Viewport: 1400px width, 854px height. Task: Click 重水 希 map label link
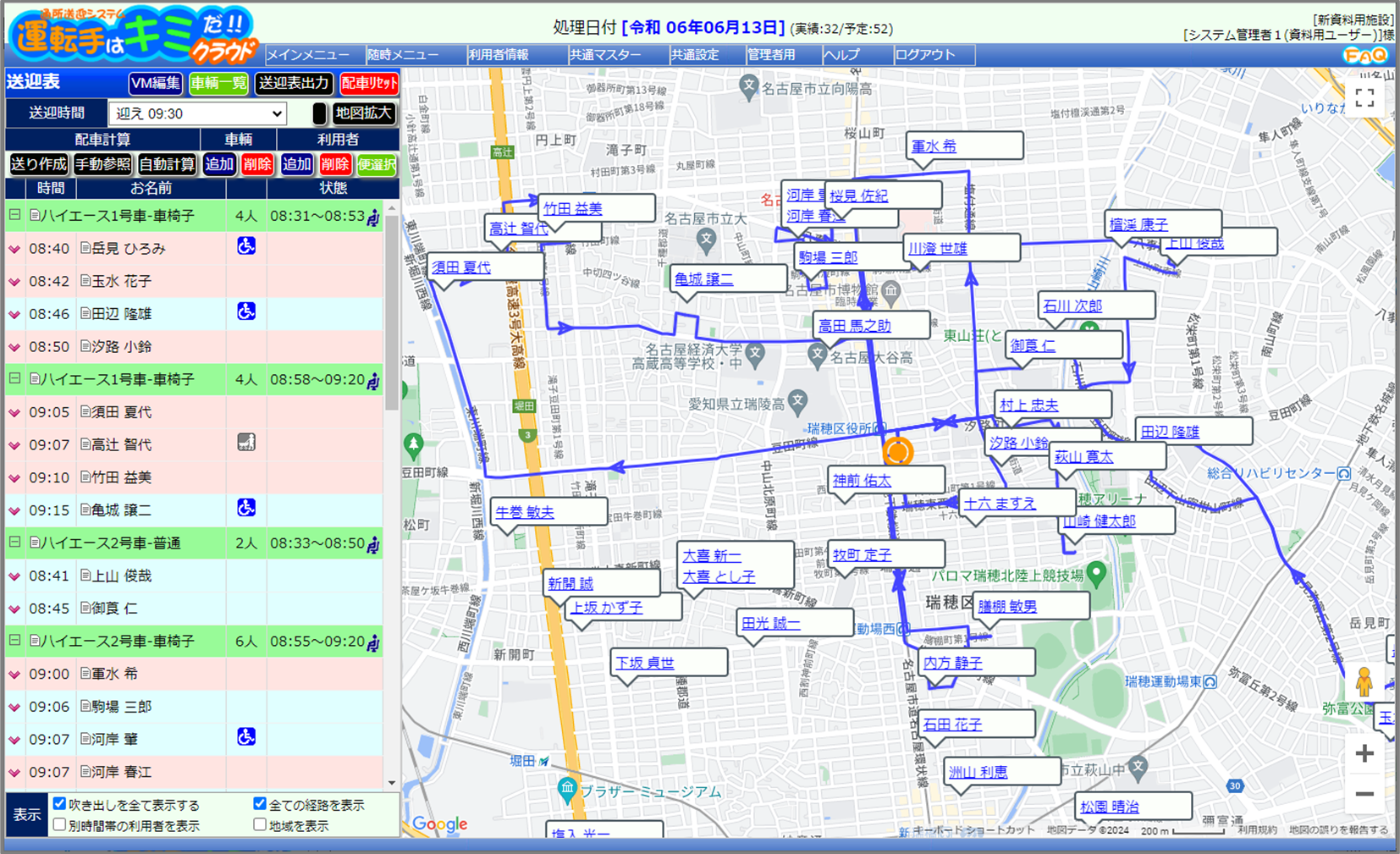(x=933, y=146)
